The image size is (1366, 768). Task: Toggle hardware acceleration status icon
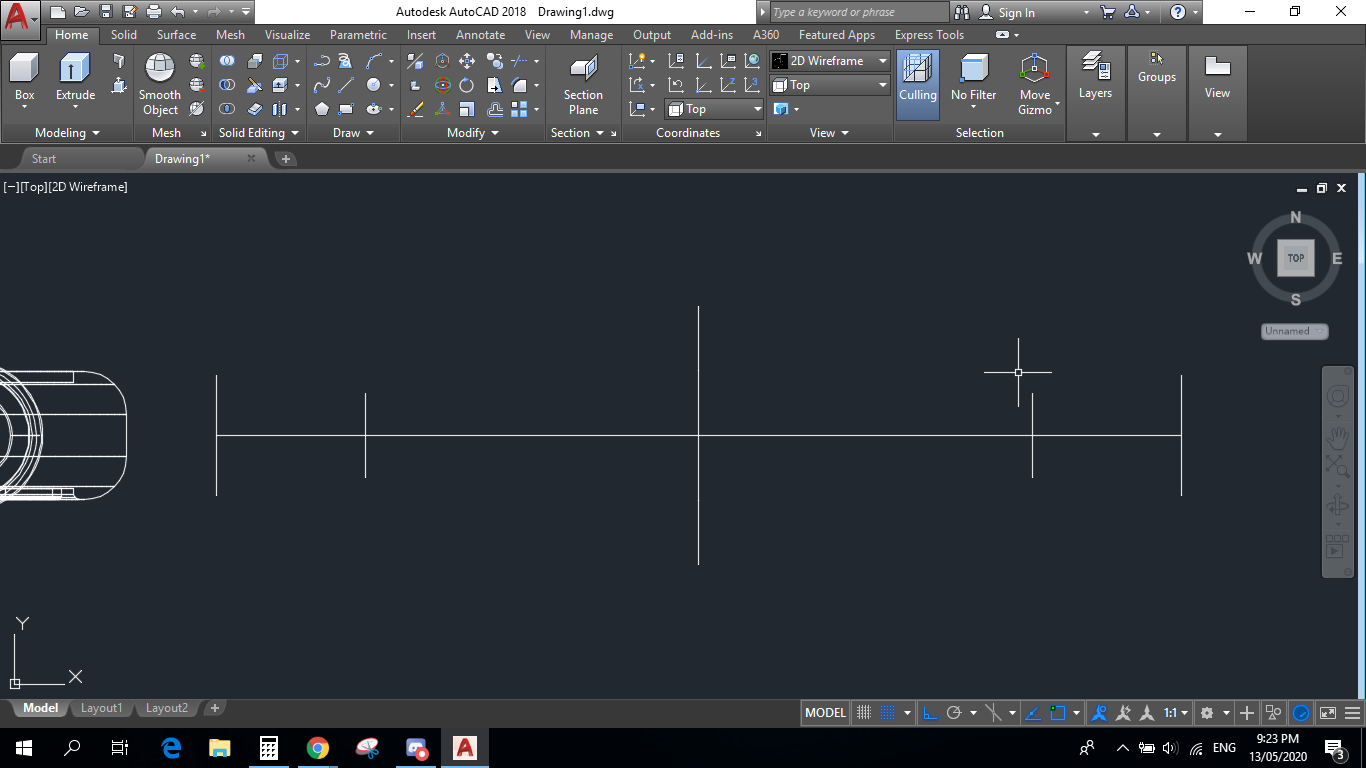point(1301,713)
